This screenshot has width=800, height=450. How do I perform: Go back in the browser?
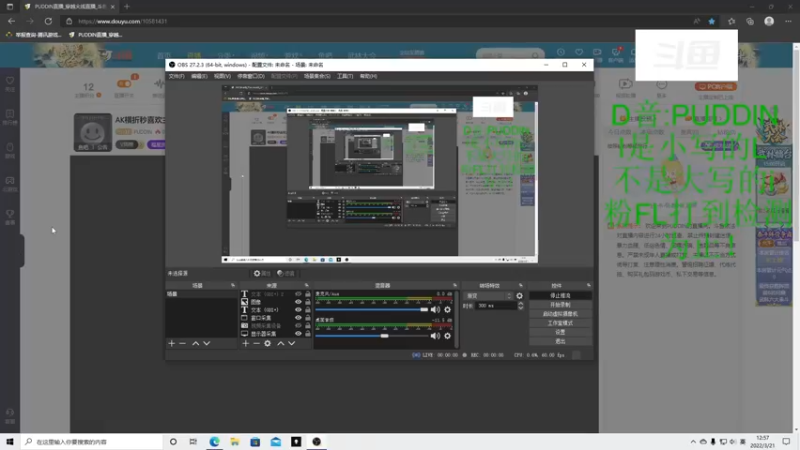point(11,21)
